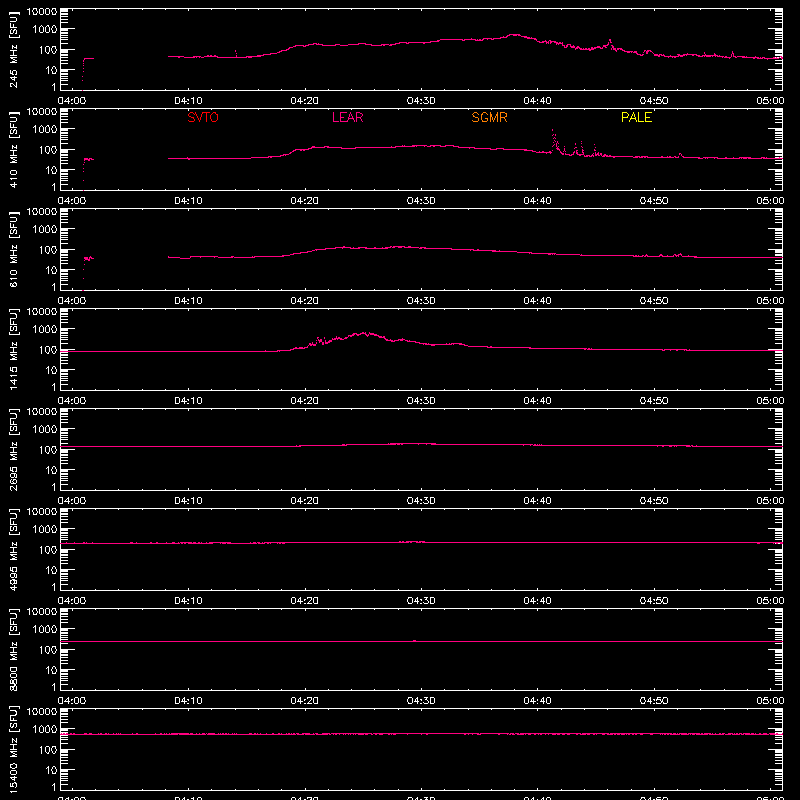
Task: Click 04:10 tick label under 245 MHz plot
Action: tap(188, 101)
